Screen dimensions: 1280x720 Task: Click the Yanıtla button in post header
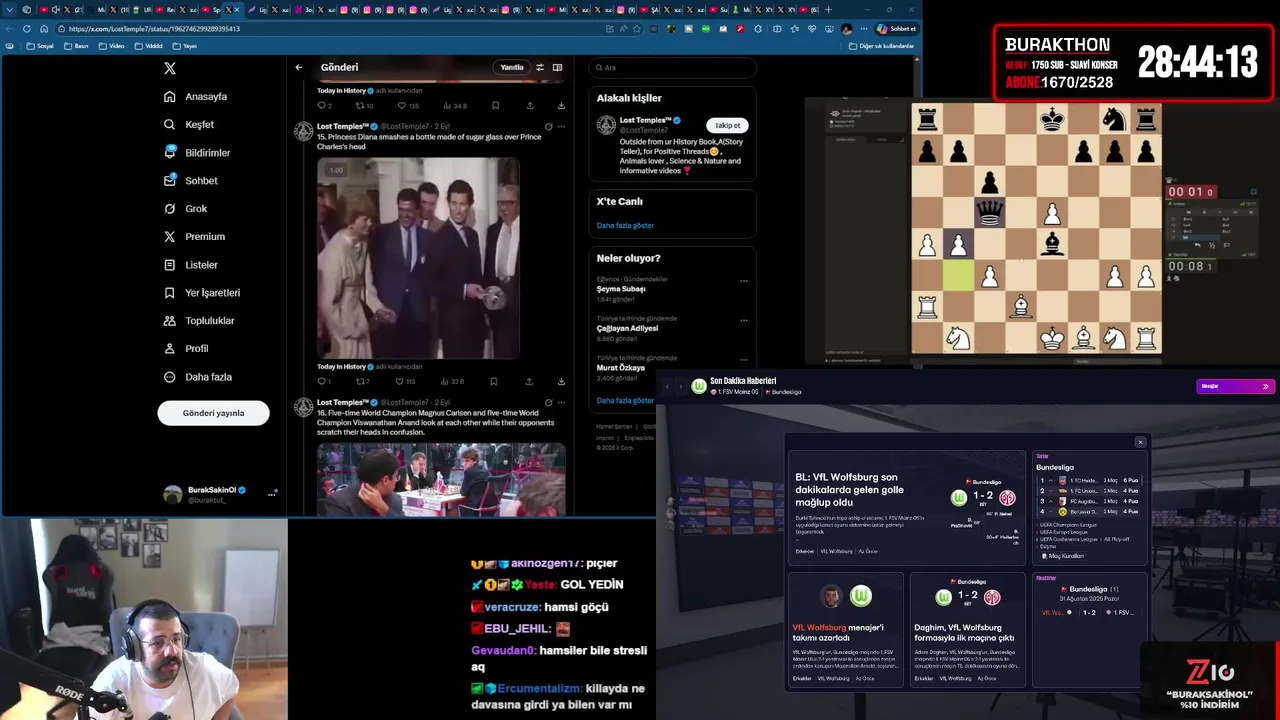[512, 67]
